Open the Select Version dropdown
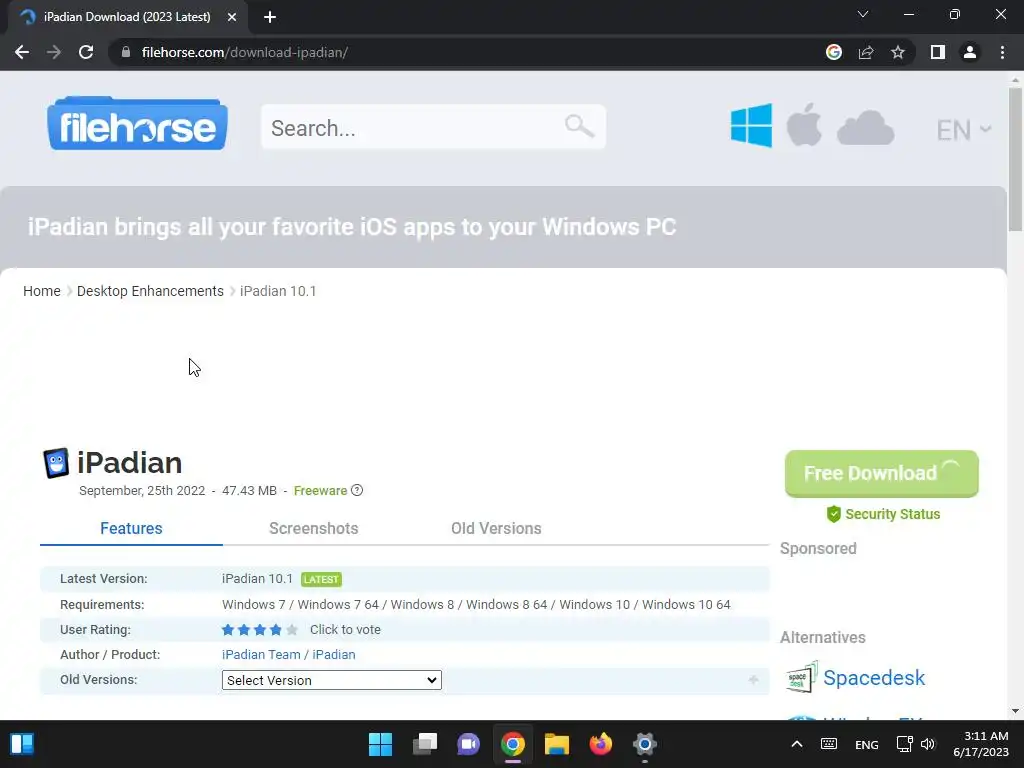Image resolution: width=1024 pixels, height=768 pixels. tap(332, 680)
